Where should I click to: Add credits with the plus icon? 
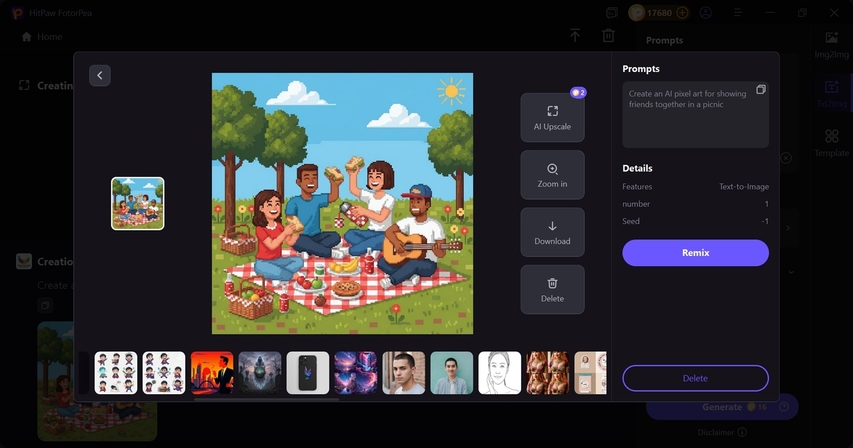coord(682,13)
